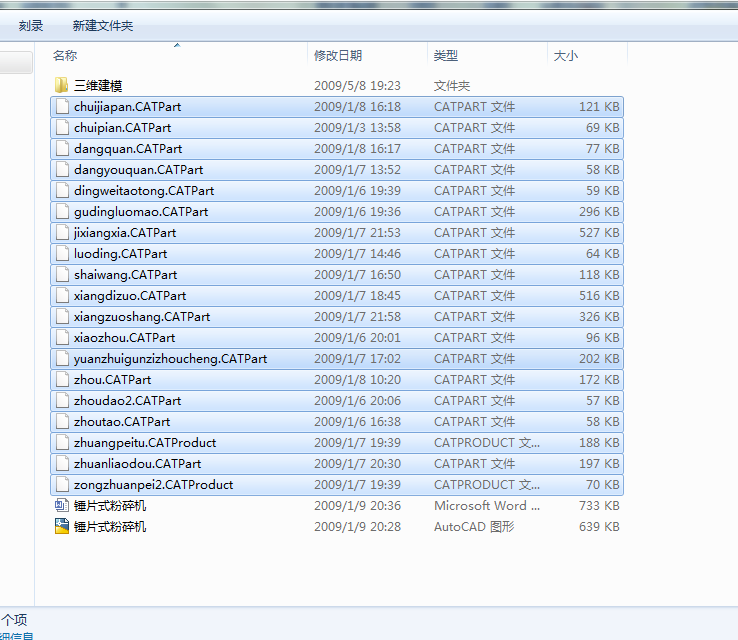Select the file name zhoudao2.CATPart
Screen dimensions: 738x640
coord(127,401)
